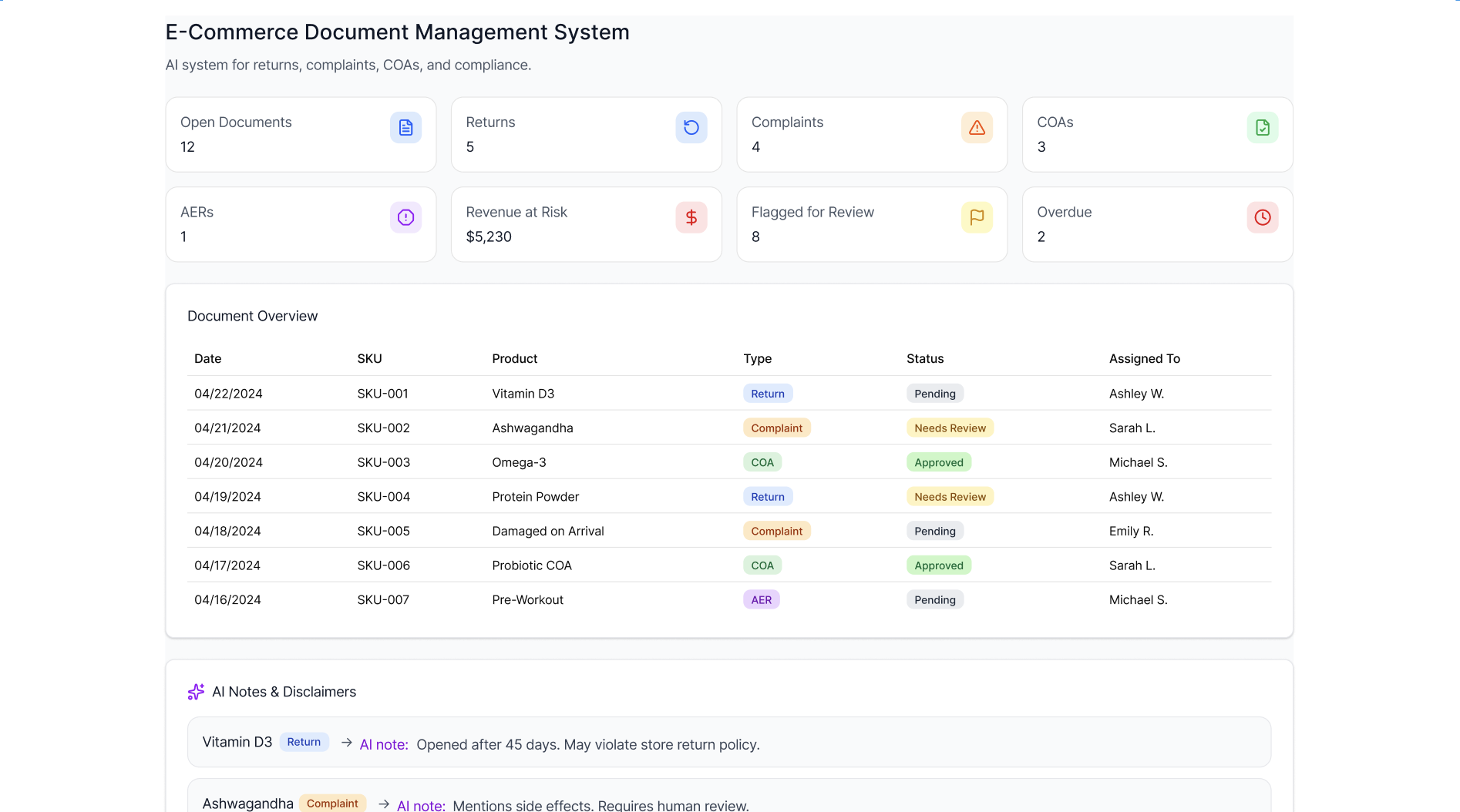The width and height of the screenshot is (1460, 812).
Task: Click the Assigned To column header
Action: [1144, 359]
